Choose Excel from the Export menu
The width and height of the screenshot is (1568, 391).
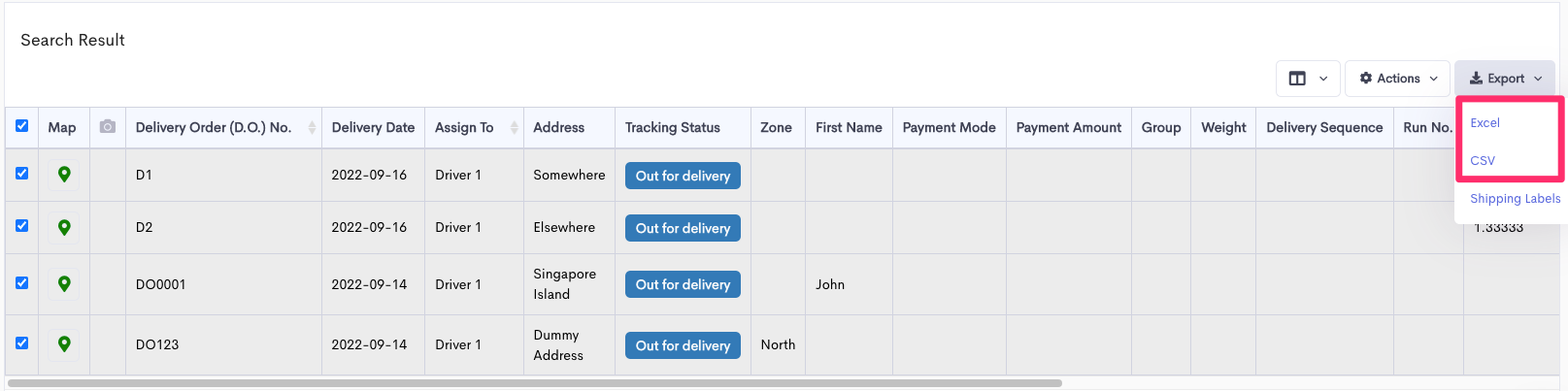tap(1485, 123)
